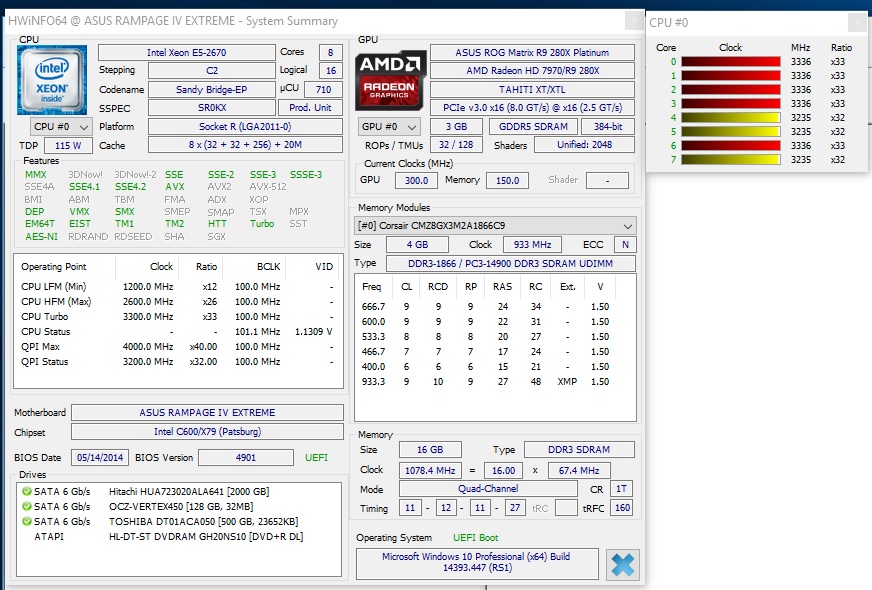This screenshot has height=590, width=872.
Task: Click the Freq column header in timings
Action: click(x=371, y=287)
